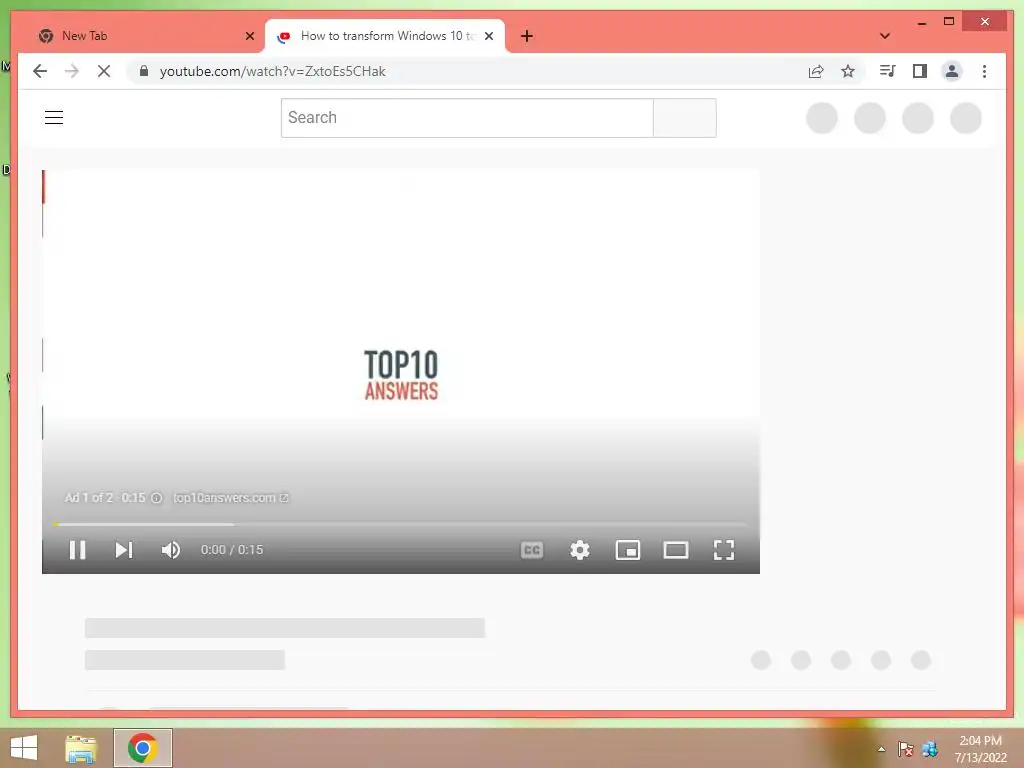Enter fullscreen mode
1024x768 pixels.
(x=724, y=550)
